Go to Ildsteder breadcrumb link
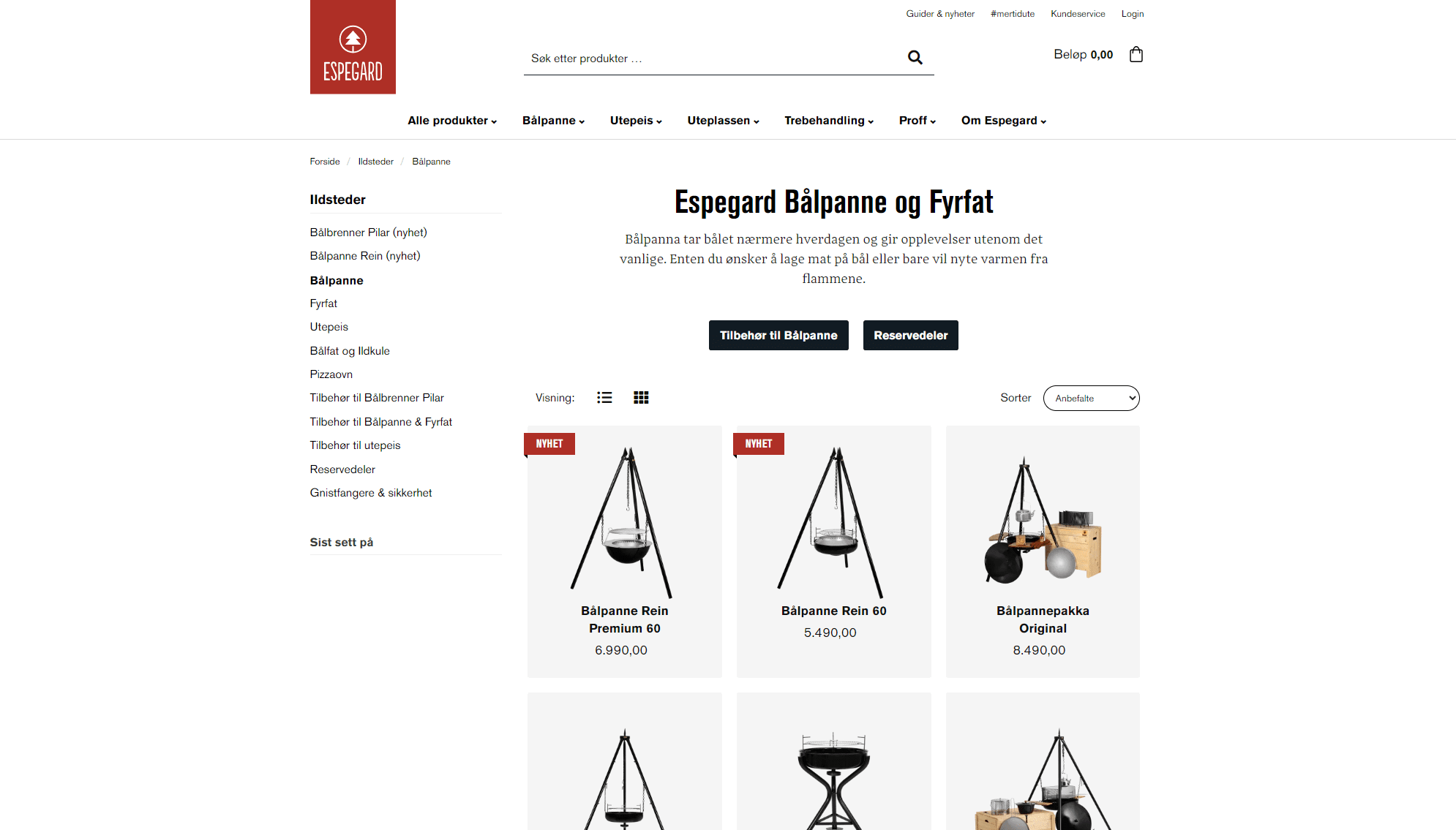This screenshot has height=830, width=1456. click(375, 162)
